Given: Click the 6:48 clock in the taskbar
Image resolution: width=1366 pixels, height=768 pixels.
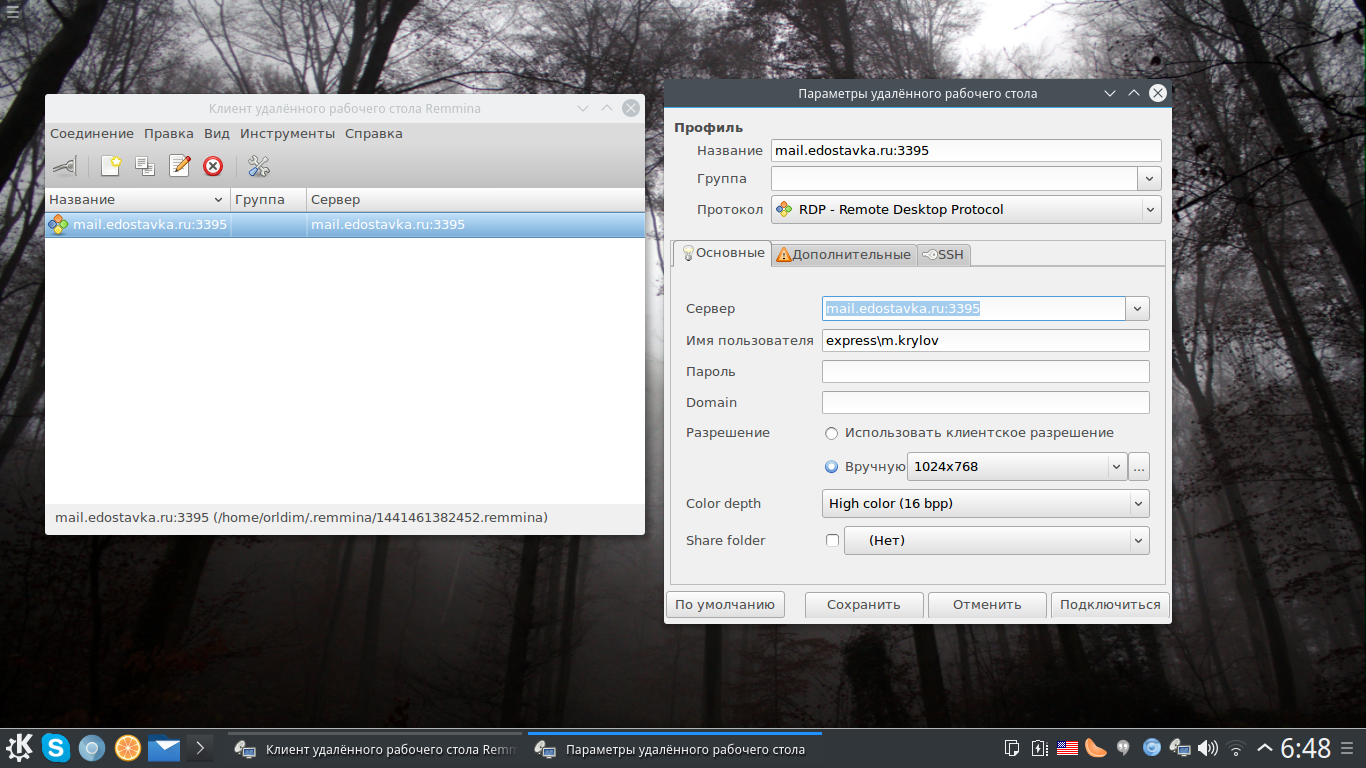Looking at the screenshot, I should (1306, 748).
